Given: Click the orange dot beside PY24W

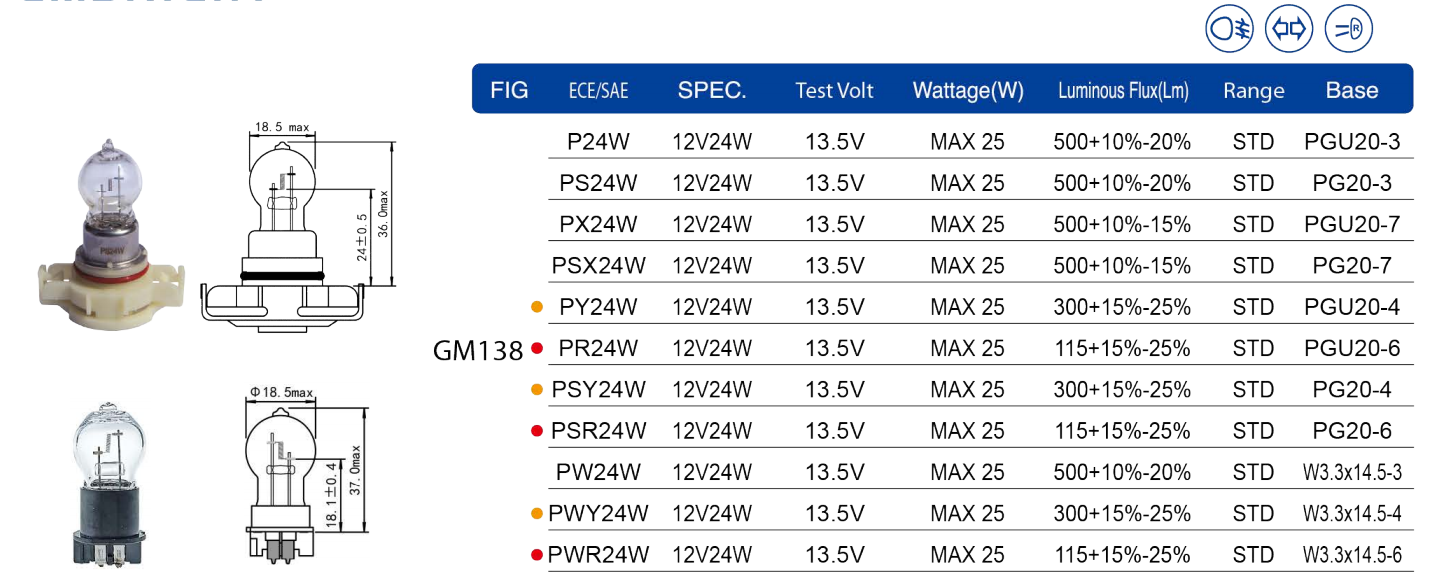Looking at the screenshot, I should pos(537,307).
